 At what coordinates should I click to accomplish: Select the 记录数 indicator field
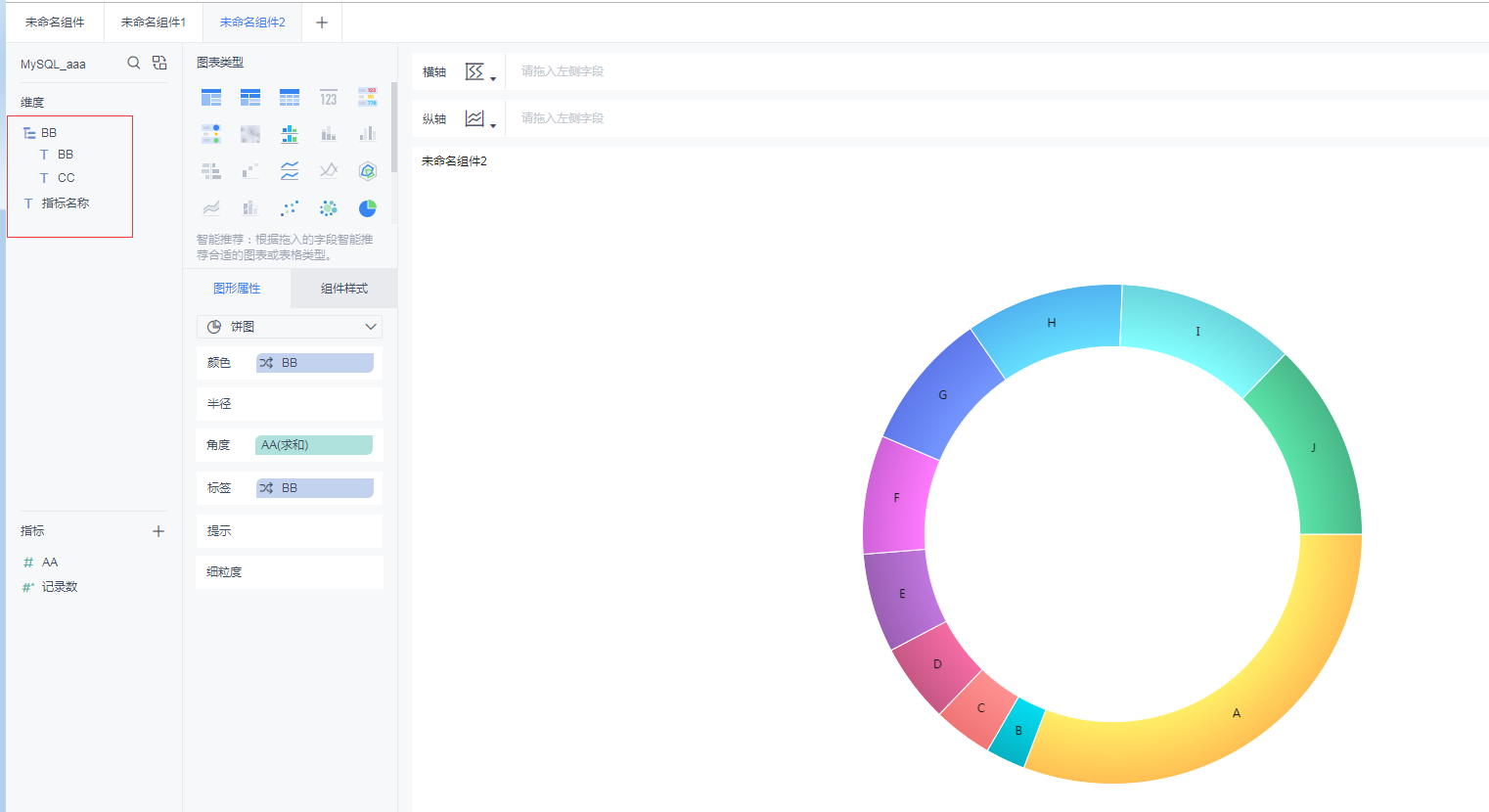[x=60, y=587]
